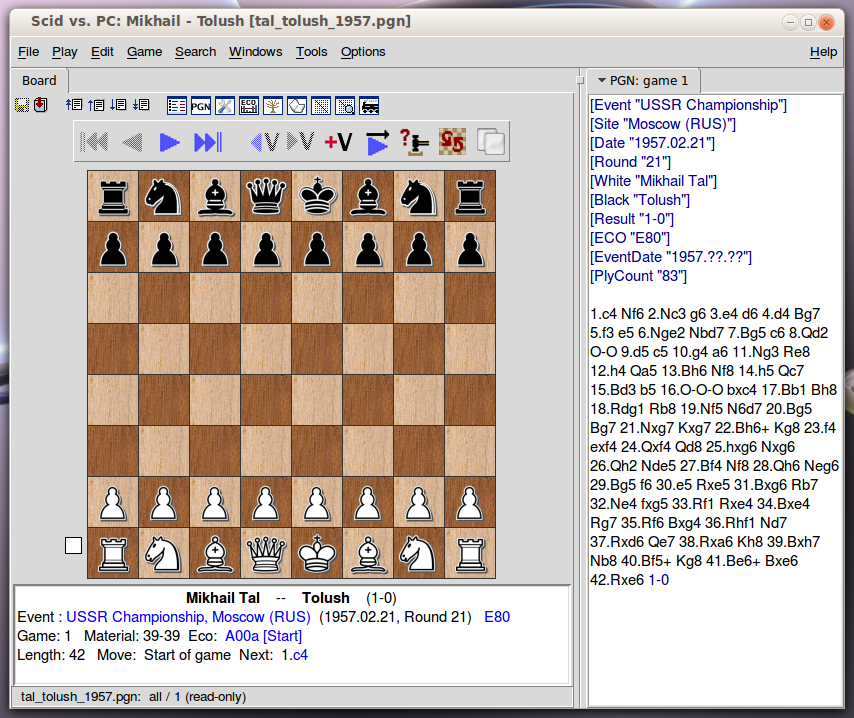Click next move 1.c4 in game info
Screen dimensions: 854x718
(x=295, y=655)
